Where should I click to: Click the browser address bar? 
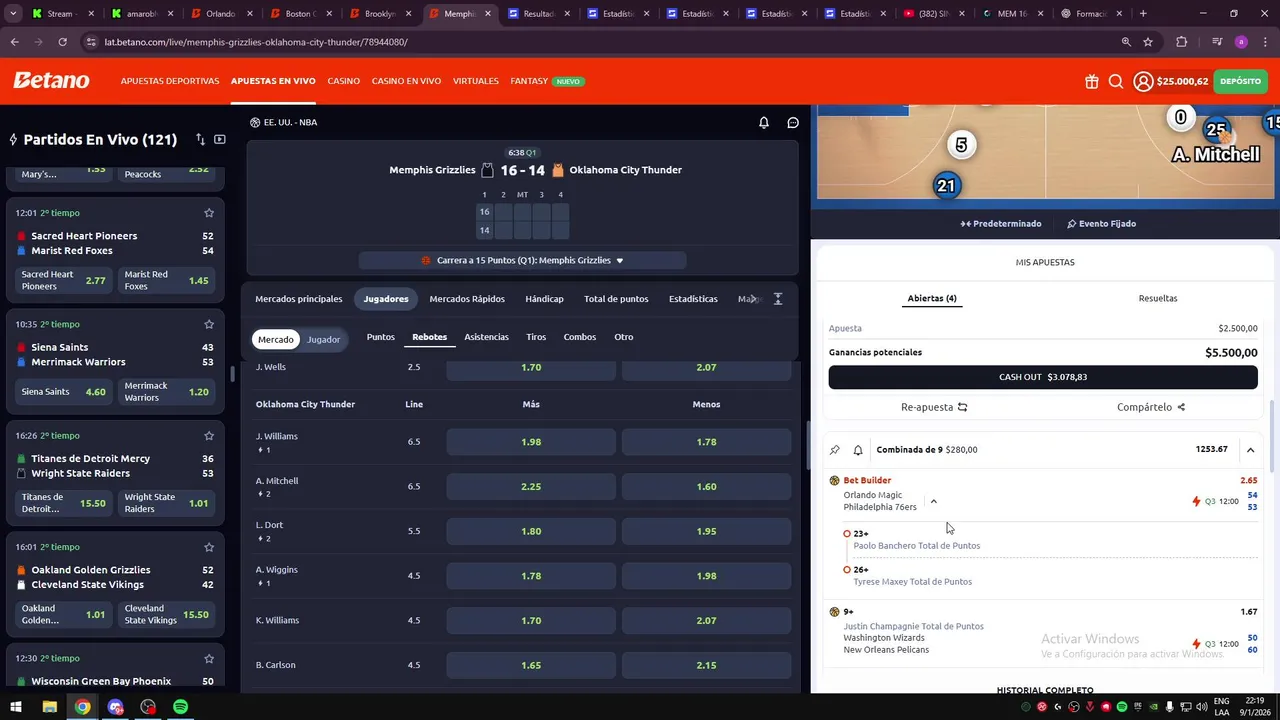(x=600, y=42)
